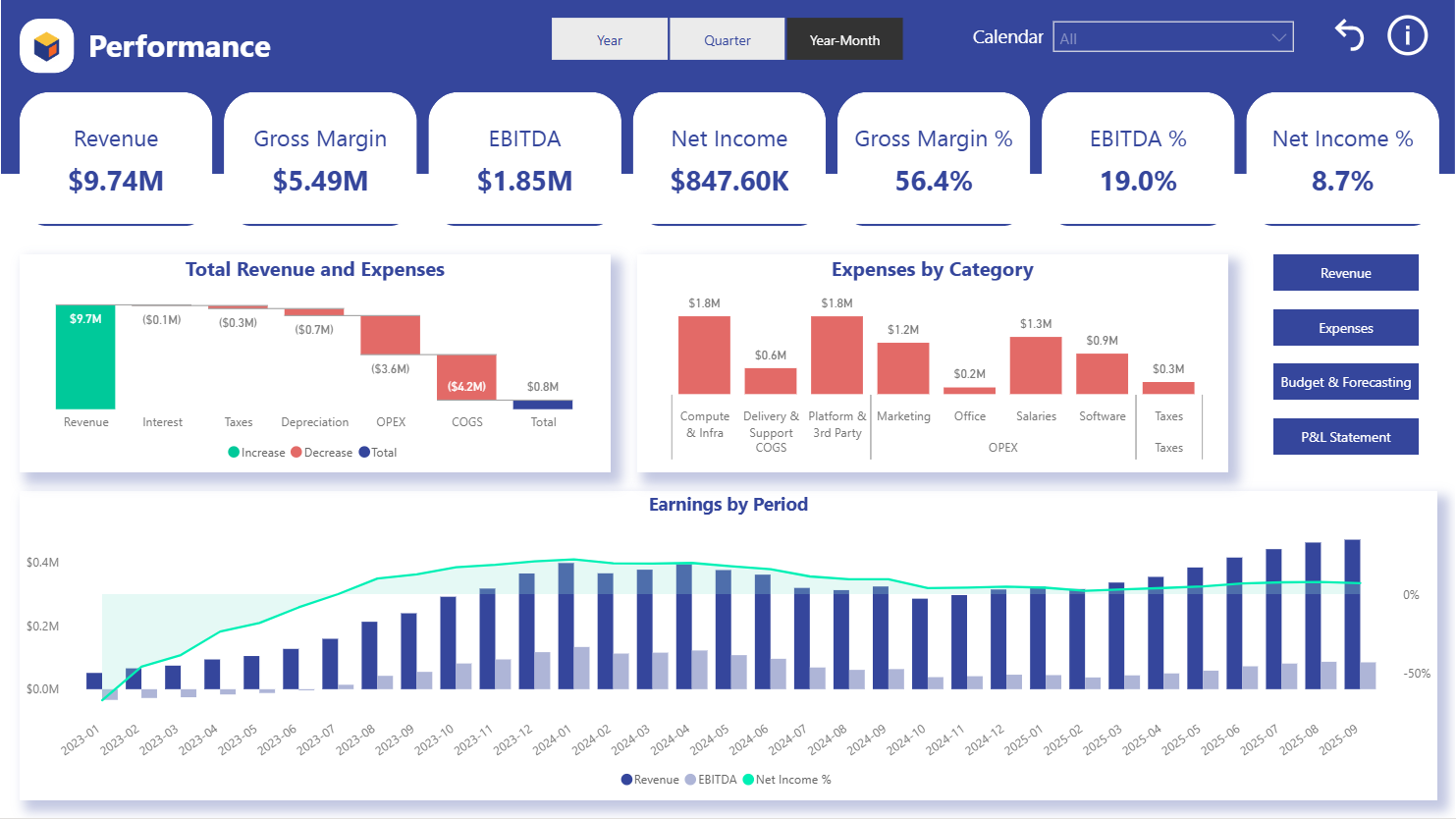Click the cube logo icon beside Performance
The width and height of the screenshot is (1456, 819).
47,46
